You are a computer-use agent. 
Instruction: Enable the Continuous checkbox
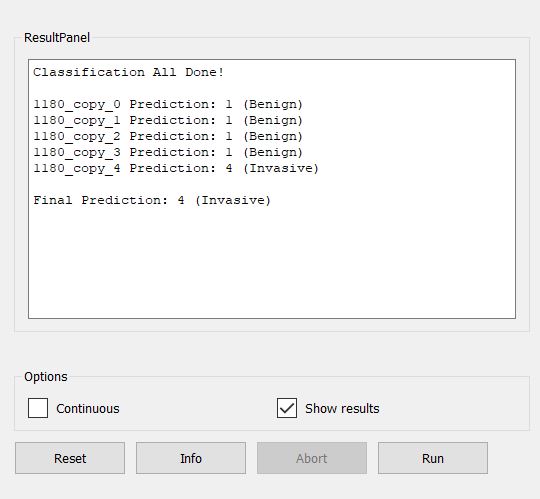click(38, 408)
